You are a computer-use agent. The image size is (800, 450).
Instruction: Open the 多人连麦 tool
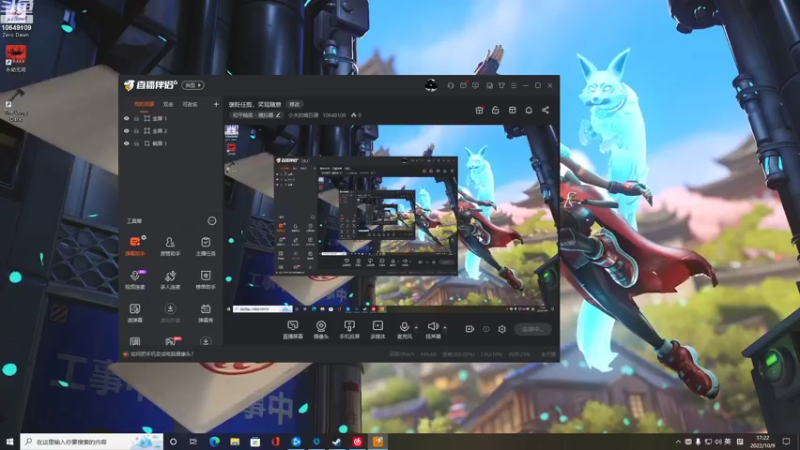click(170, 280)
